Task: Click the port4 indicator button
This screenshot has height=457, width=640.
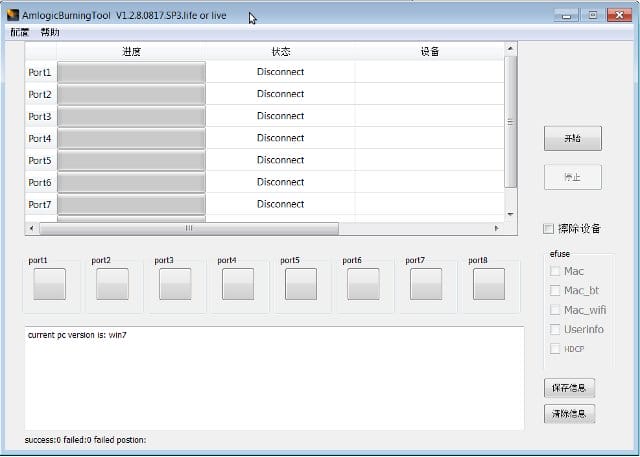Action: coord(238,284)
